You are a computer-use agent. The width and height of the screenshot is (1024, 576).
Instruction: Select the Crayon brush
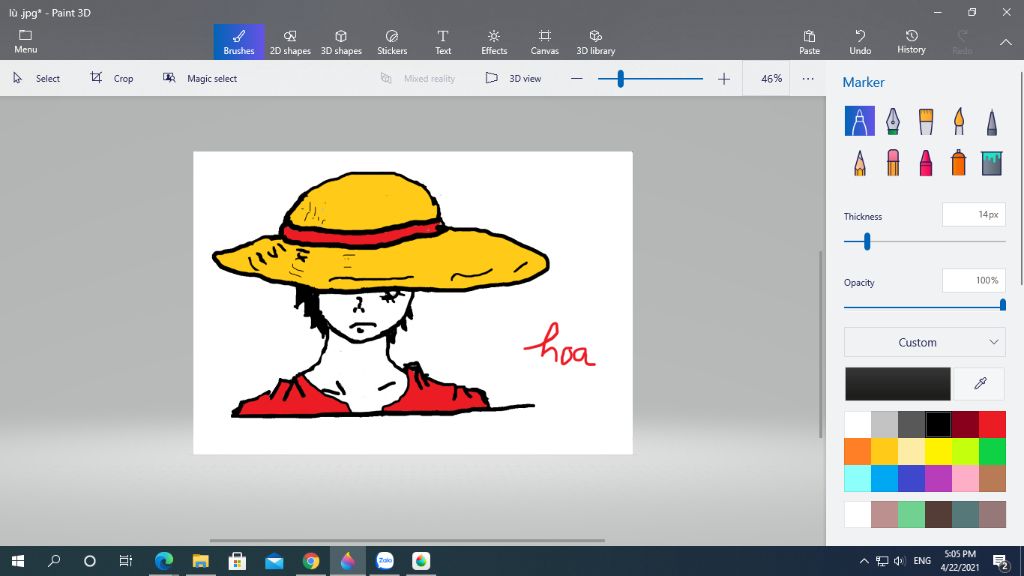(x=925, y=163)
